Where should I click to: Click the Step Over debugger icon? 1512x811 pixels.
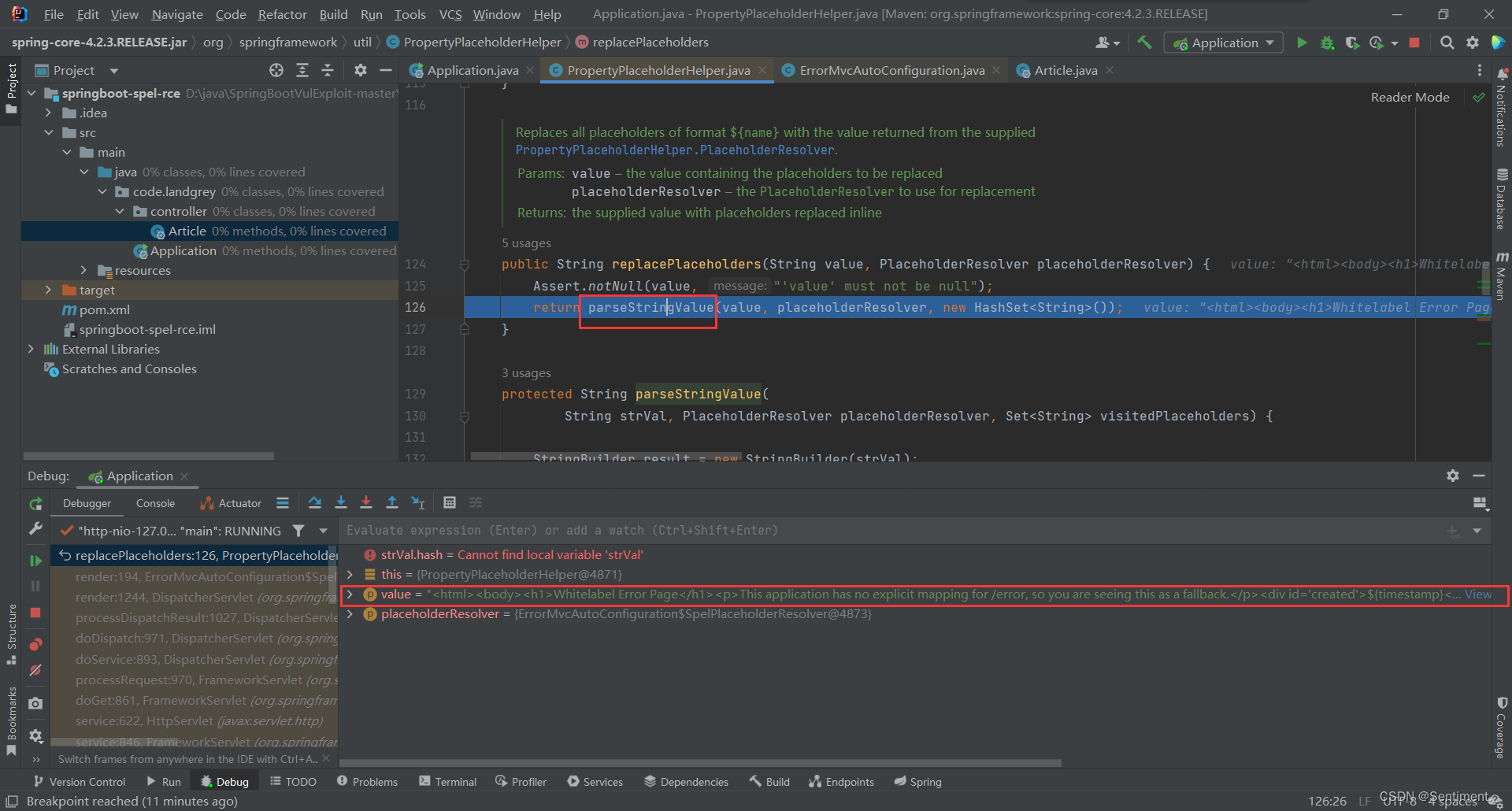(315, 502)
